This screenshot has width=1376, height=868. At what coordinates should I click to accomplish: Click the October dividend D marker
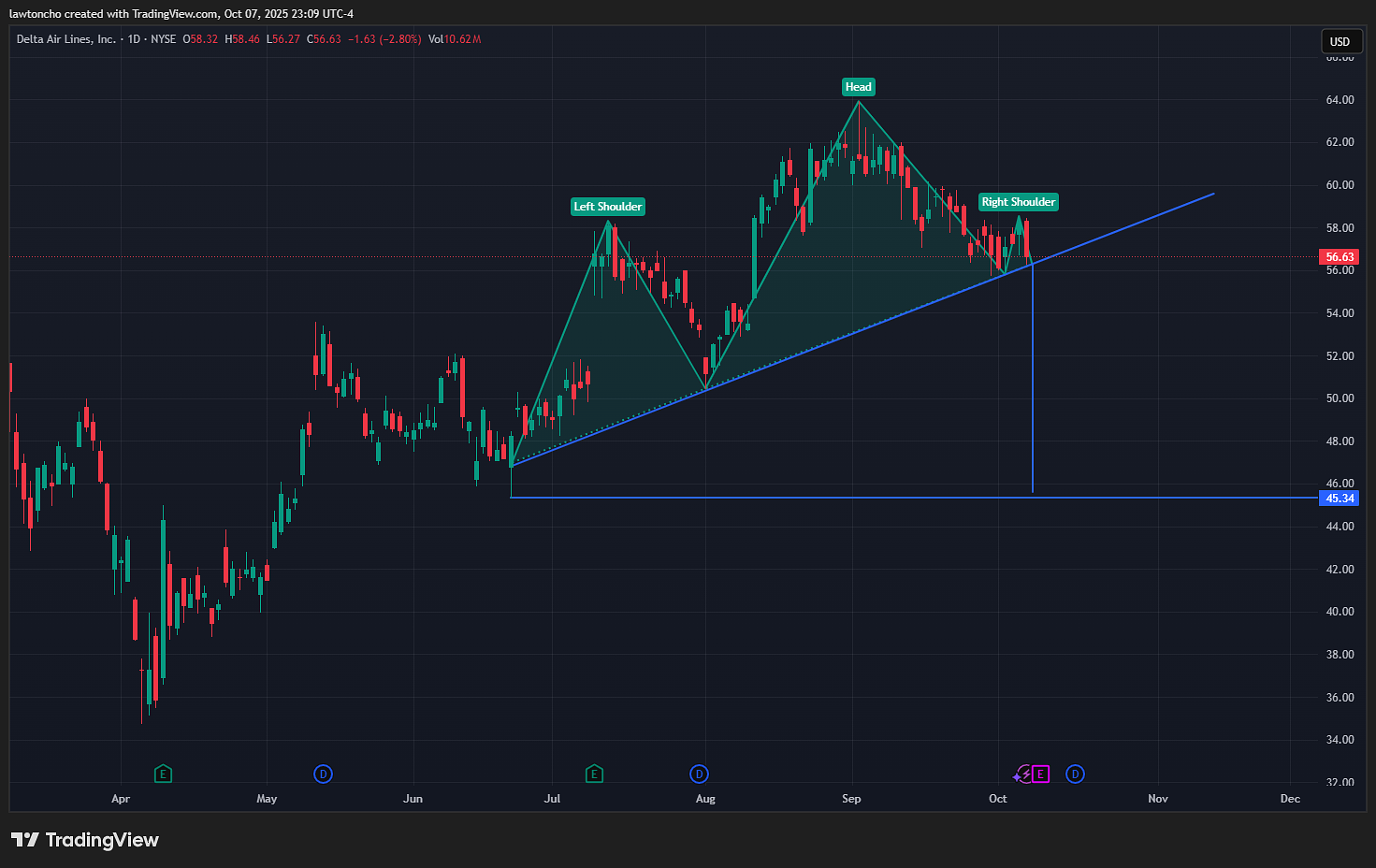(1075, 774)
